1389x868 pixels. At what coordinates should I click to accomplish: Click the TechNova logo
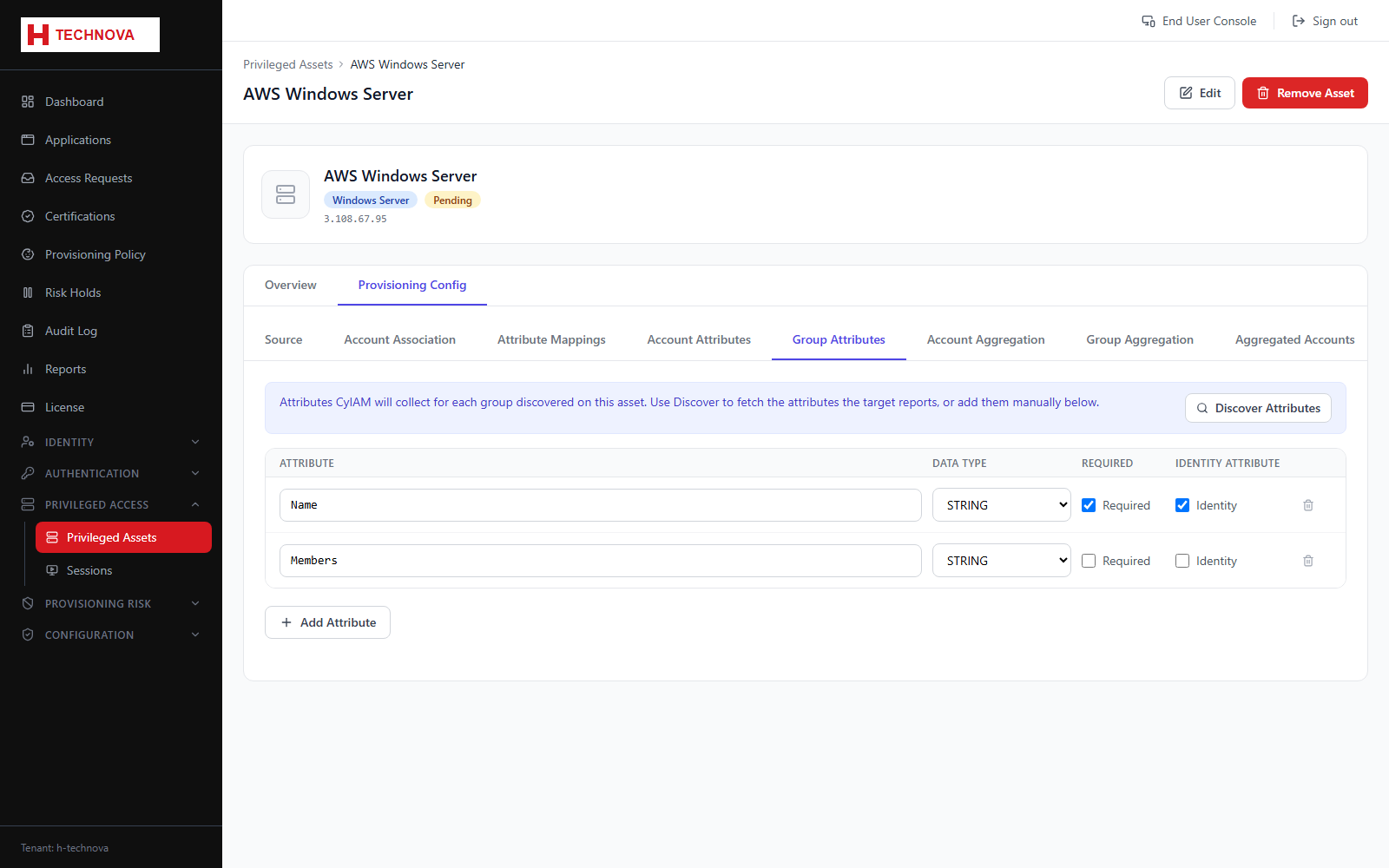coord(90,35)
